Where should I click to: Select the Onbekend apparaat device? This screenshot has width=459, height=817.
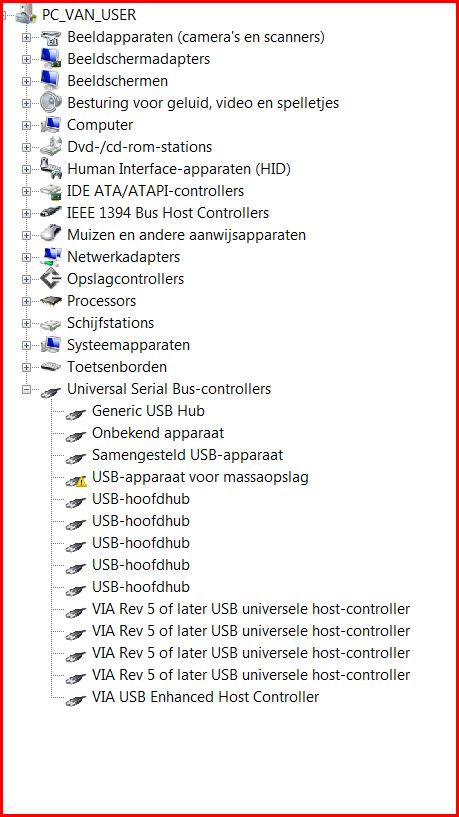tap(158, 433)
